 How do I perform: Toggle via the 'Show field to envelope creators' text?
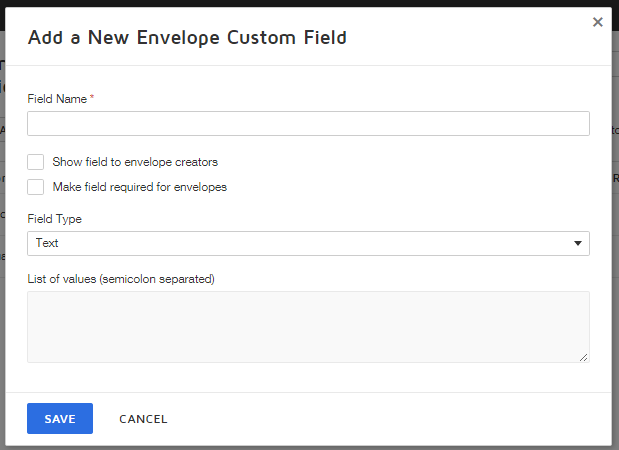[135, 162]
